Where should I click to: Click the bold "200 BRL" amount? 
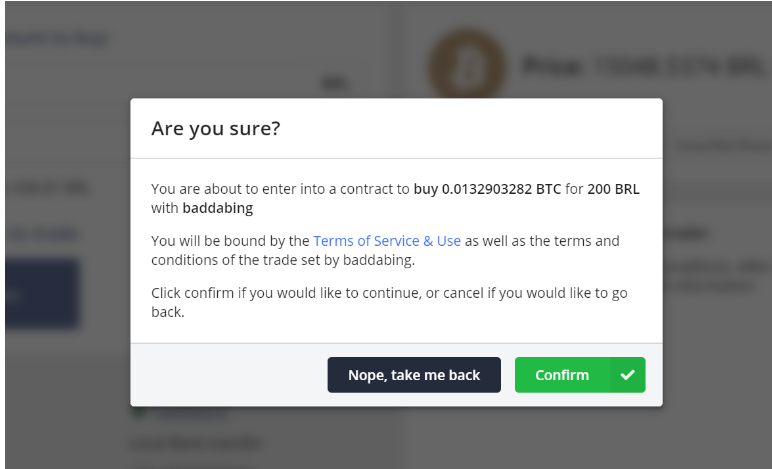(613, 189)
